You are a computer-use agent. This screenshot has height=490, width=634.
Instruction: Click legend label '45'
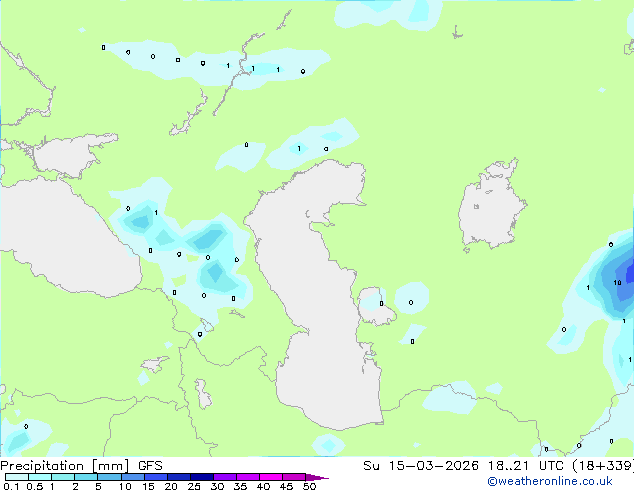[x=286, y=486]
